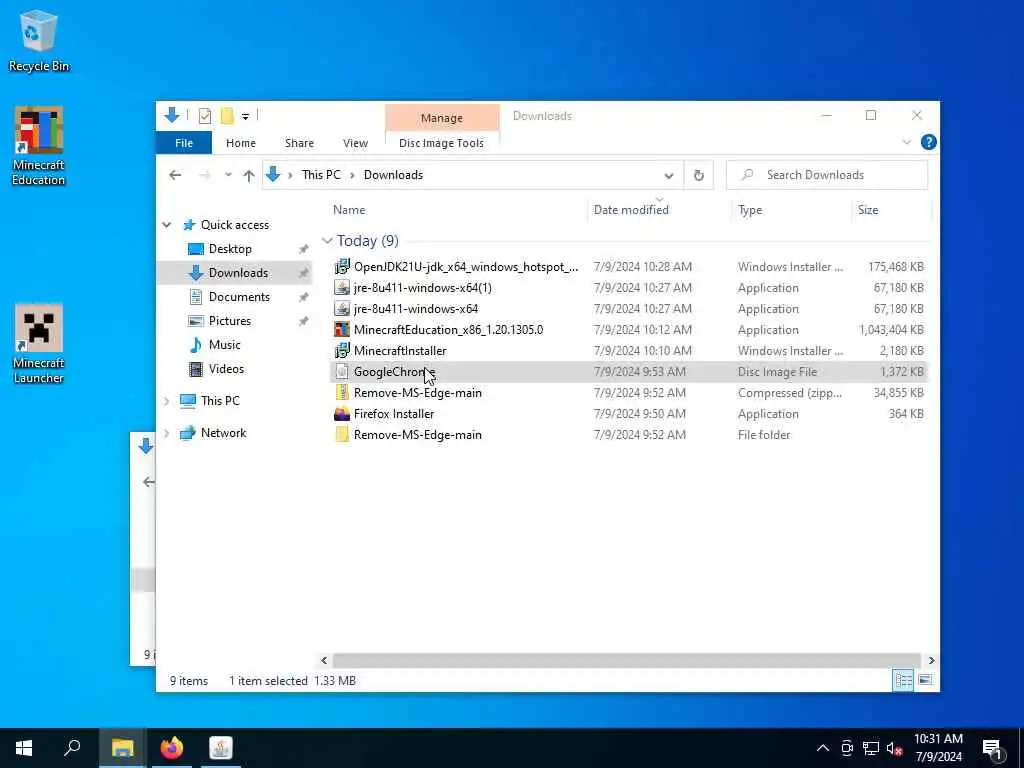Select the Minecraft Education desktop shortcut

(x=39, y=146)
